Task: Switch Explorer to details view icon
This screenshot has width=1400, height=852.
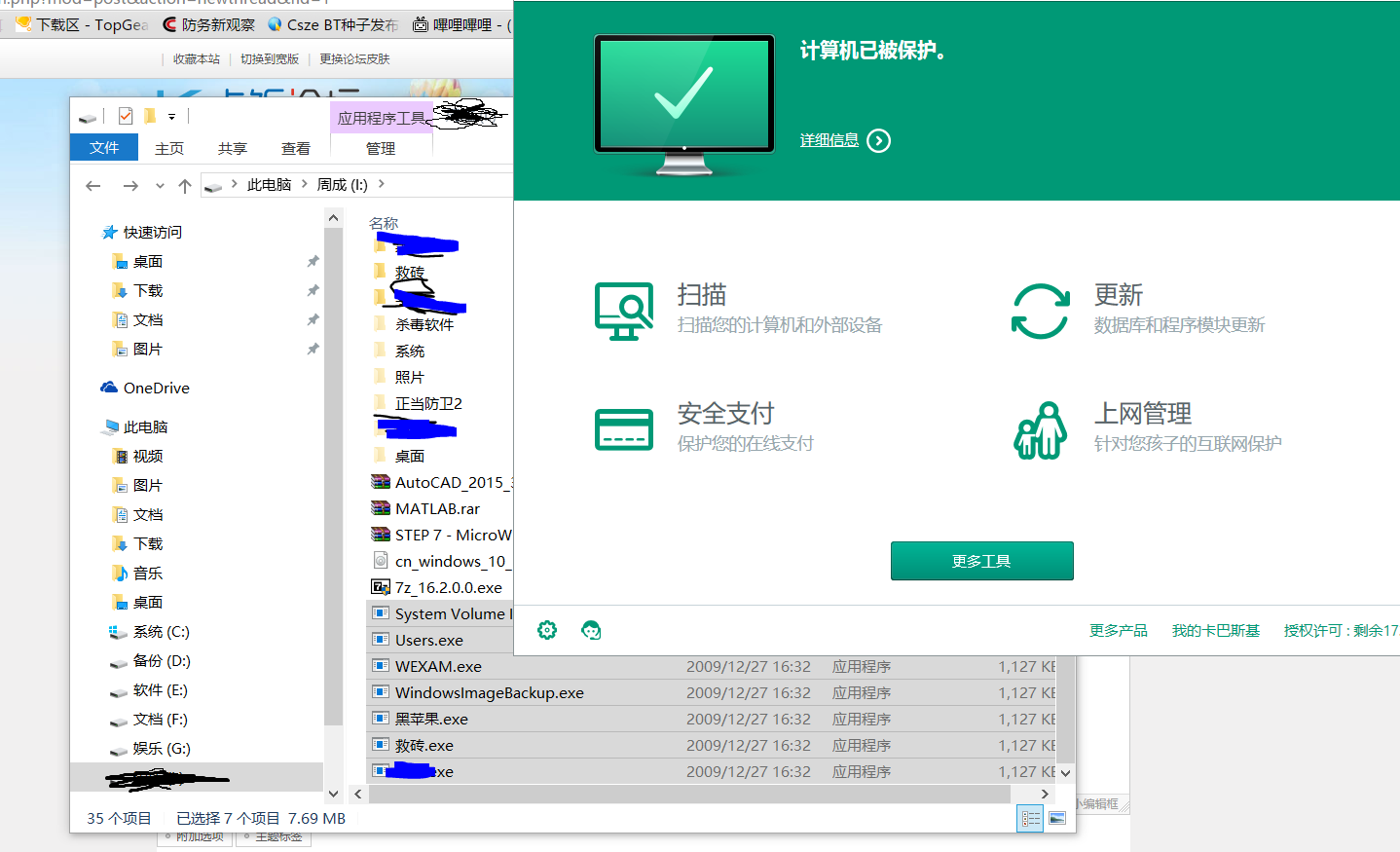Action: point(1030,819)
